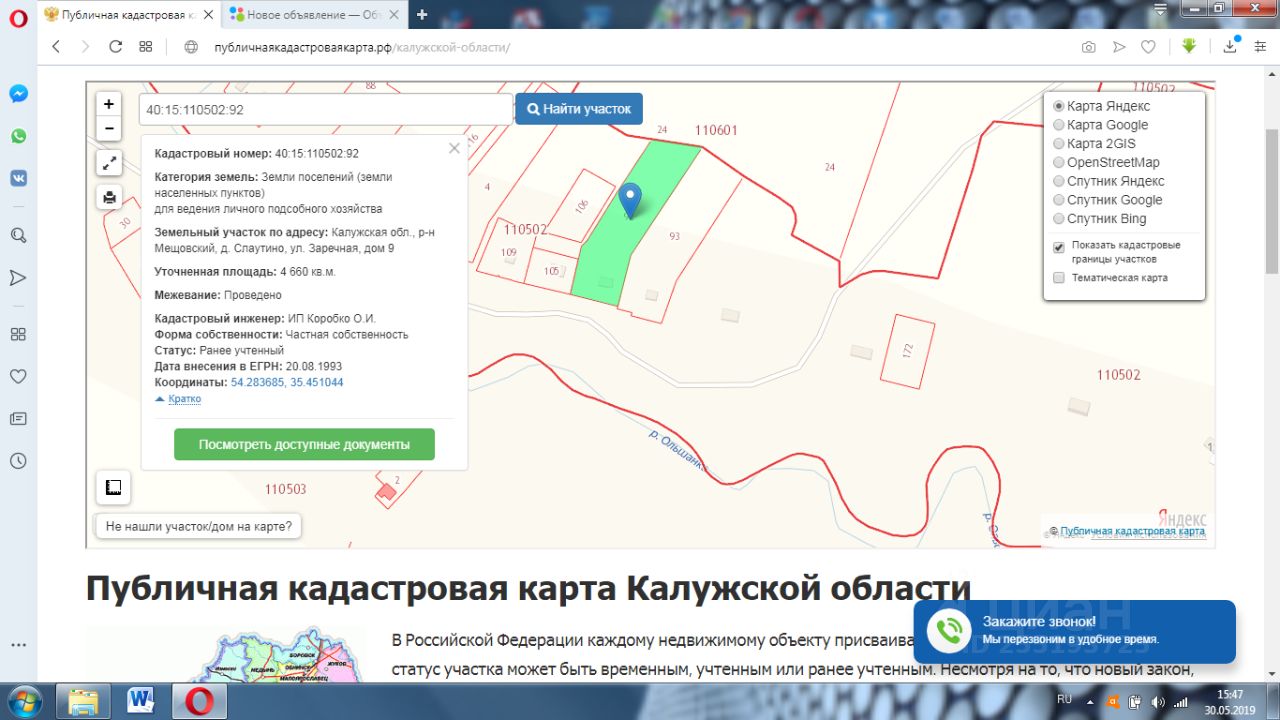Open coordinates link 54.283685, 35.451044

point(287,382)
